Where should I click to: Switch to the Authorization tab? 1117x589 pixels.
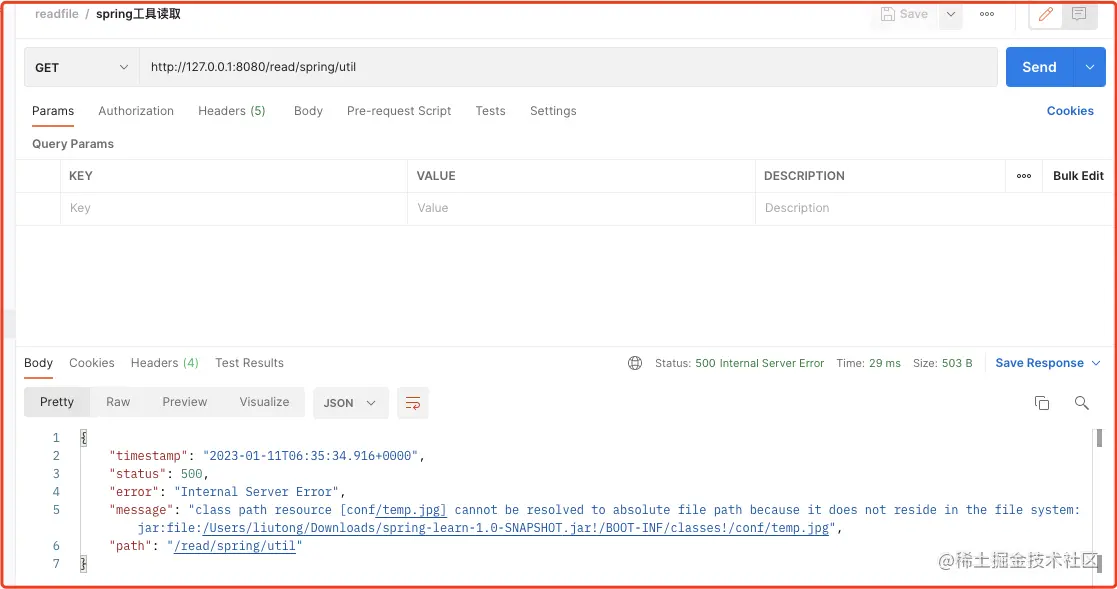pos(136,111)
